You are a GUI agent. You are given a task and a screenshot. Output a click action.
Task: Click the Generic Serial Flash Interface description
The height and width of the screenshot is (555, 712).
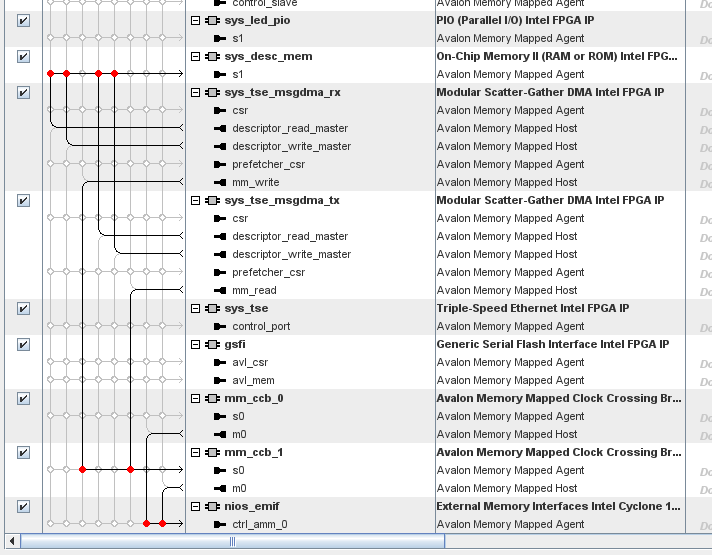click(553, 344)
